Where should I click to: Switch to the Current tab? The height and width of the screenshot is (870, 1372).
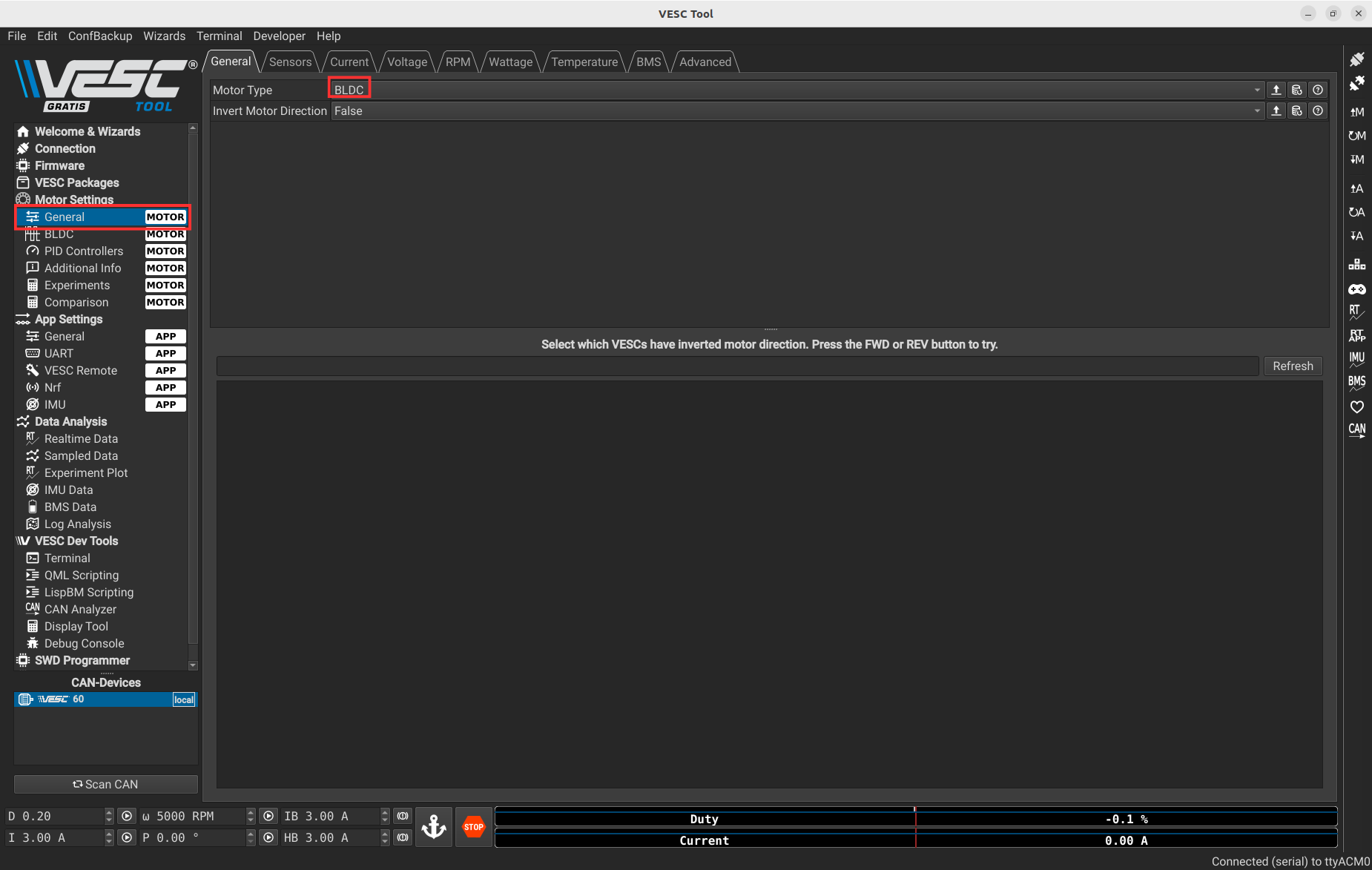349,62
